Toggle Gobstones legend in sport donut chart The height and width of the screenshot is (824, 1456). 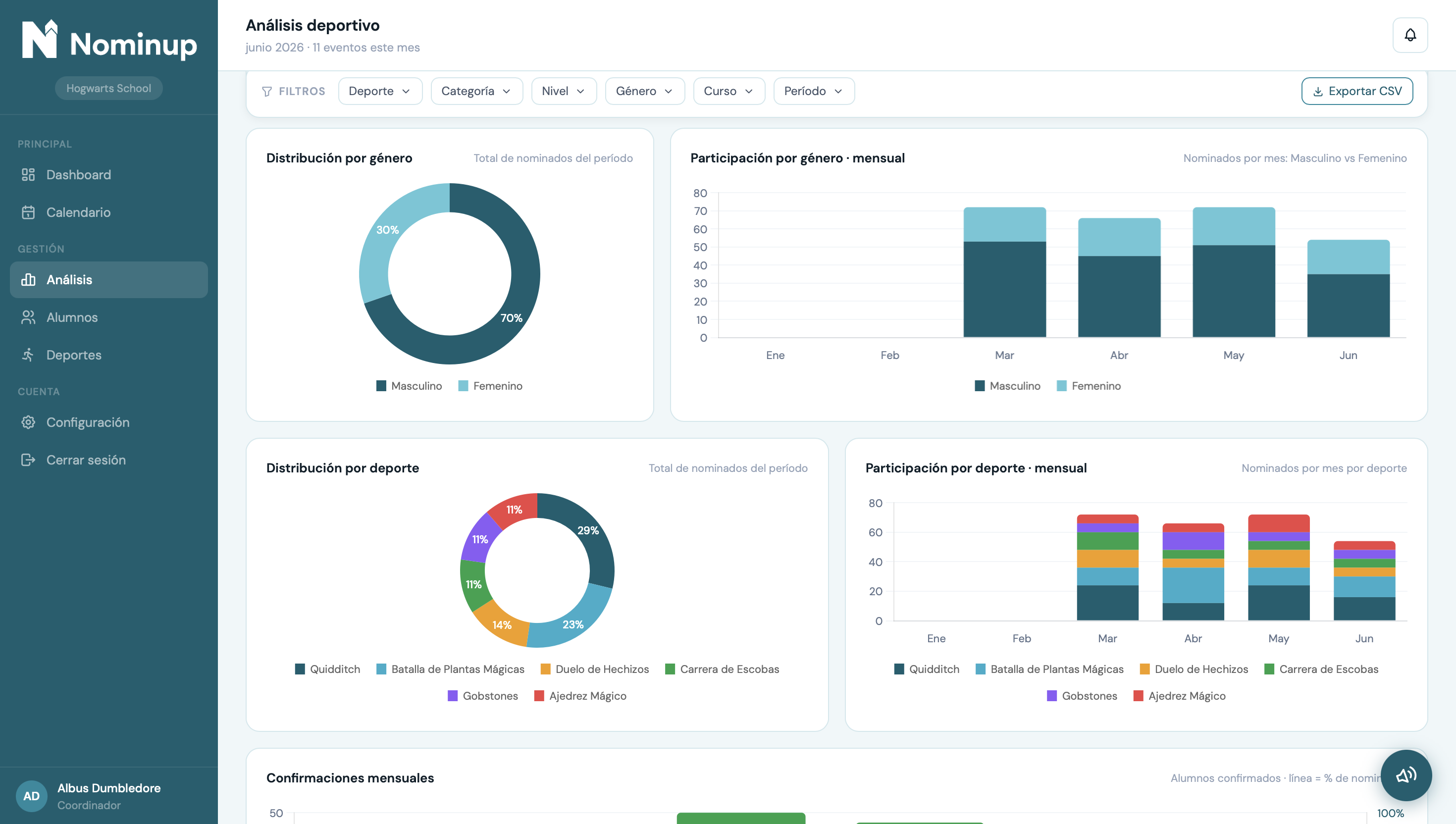pos(483,696)
